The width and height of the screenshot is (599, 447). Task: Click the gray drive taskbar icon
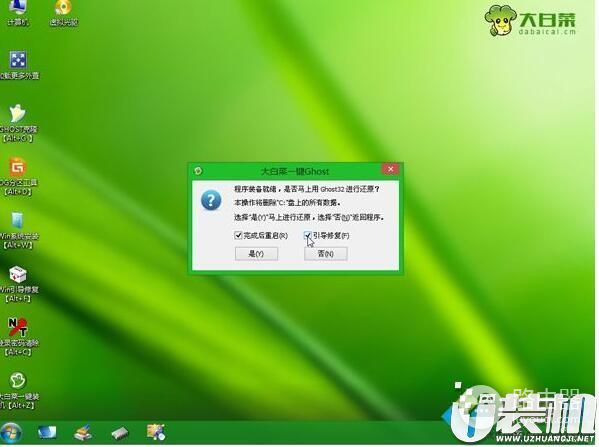120,433
